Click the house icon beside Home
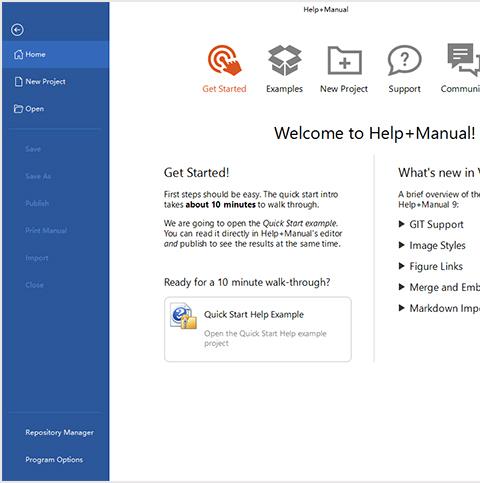This screenshot has width=480, height=483. point(19,54)
